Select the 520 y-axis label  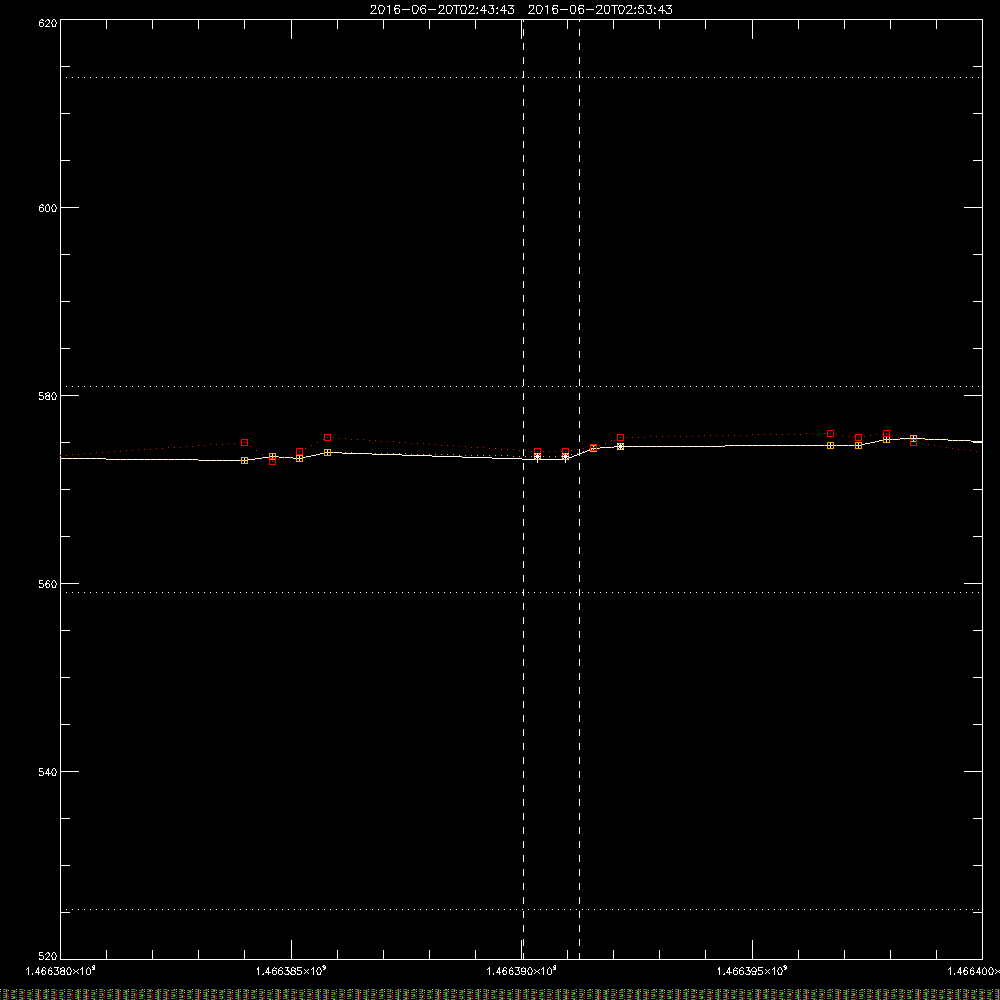tap(48, 956)
